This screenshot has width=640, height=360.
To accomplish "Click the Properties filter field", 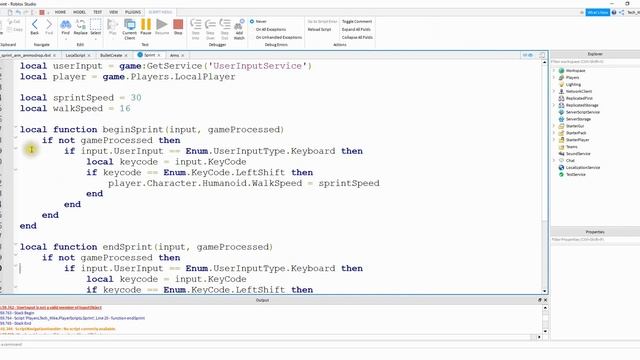I will tap(595, 240).
